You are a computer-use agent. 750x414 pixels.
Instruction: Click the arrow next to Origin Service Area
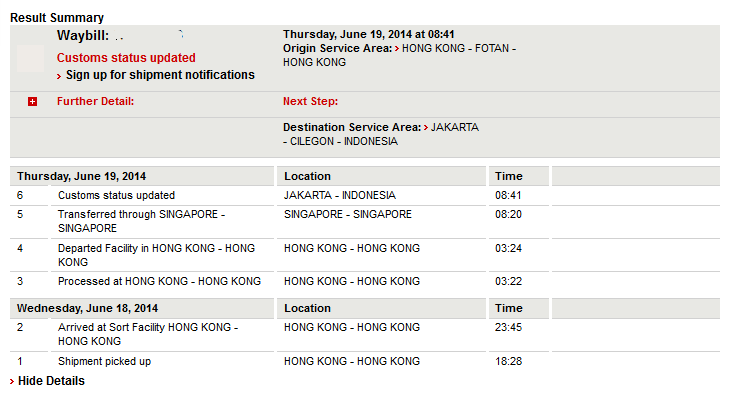(x=397, y=48)
